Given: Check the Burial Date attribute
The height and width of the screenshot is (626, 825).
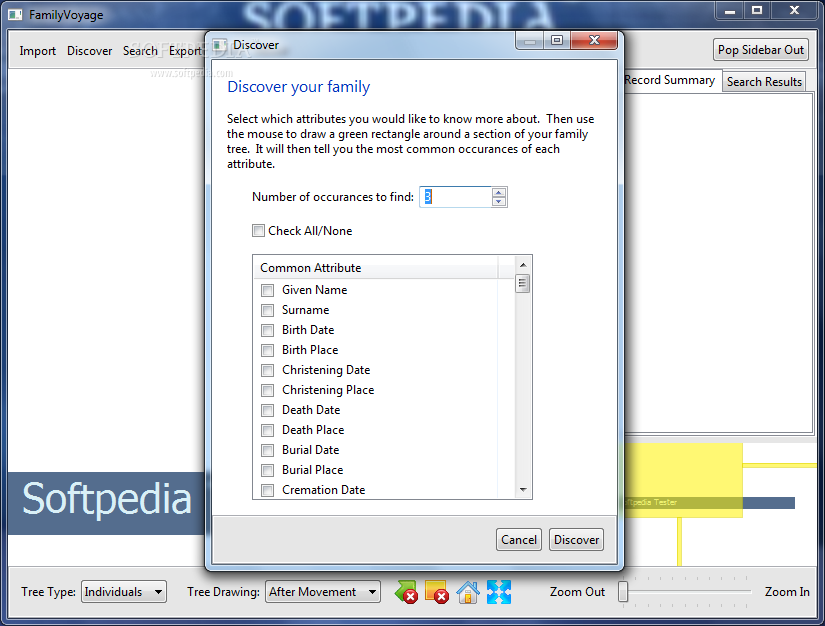Looking at the screenshot, I should pyautogui.click(x=267, y=450).
